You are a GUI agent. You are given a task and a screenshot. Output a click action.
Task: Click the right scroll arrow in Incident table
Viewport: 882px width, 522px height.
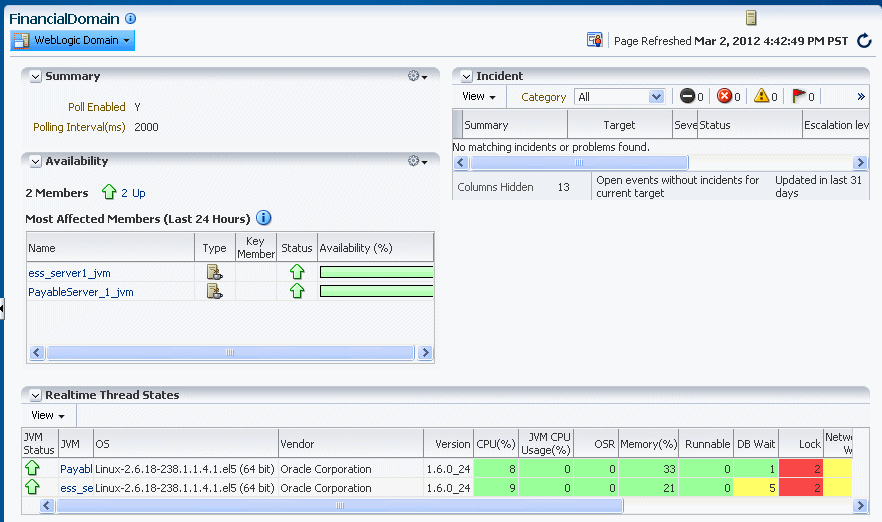860,163
